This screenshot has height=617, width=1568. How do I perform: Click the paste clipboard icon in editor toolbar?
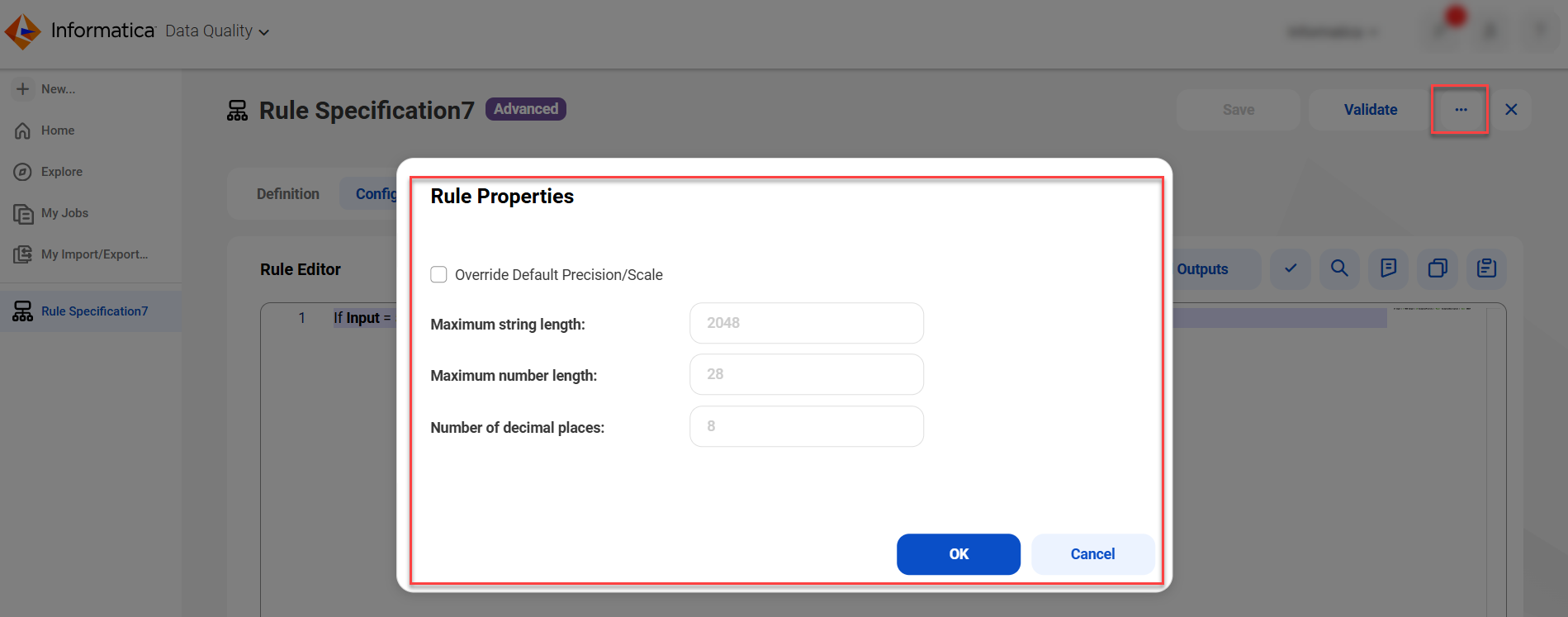pos(1486,268)
